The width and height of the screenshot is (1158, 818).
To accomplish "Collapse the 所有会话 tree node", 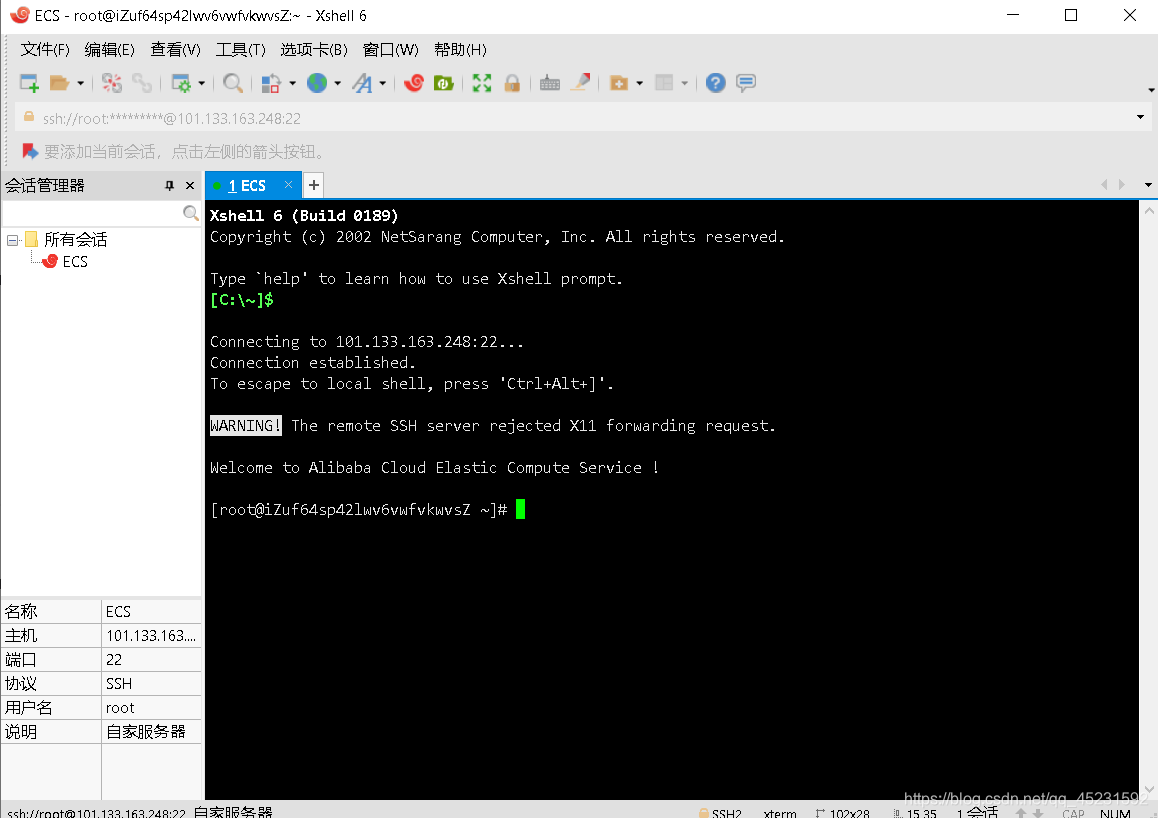I will [13, 240].
